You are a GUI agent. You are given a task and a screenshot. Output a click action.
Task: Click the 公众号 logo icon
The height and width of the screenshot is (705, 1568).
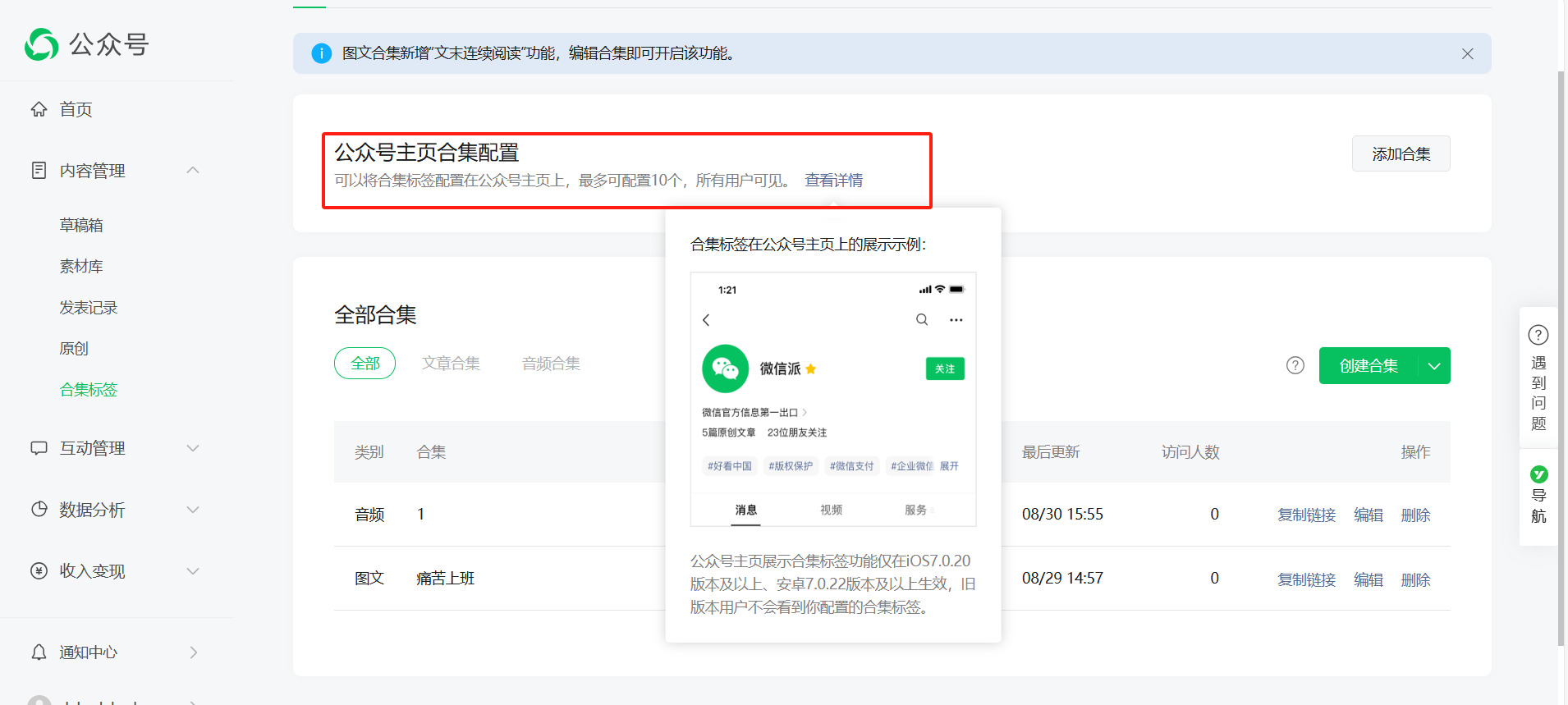pos(42,44)
